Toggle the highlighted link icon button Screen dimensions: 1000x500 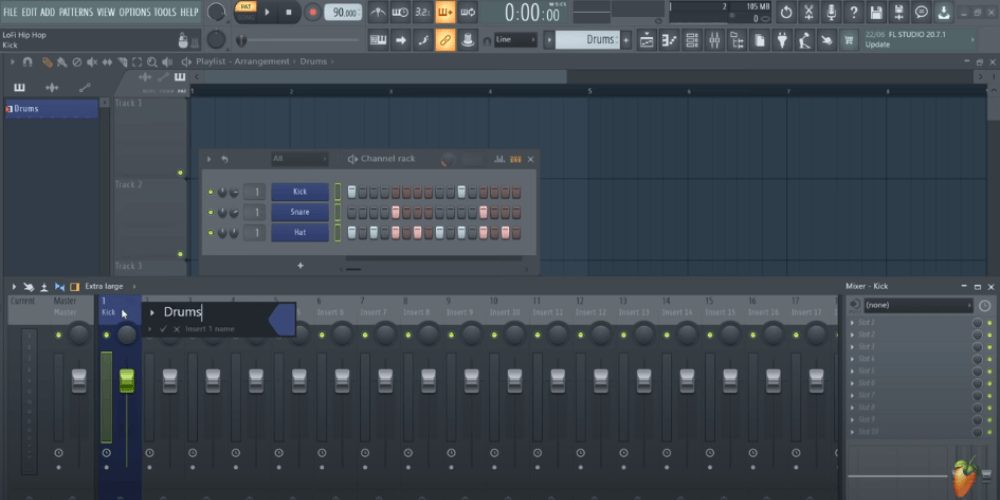(x=445, y=40)
